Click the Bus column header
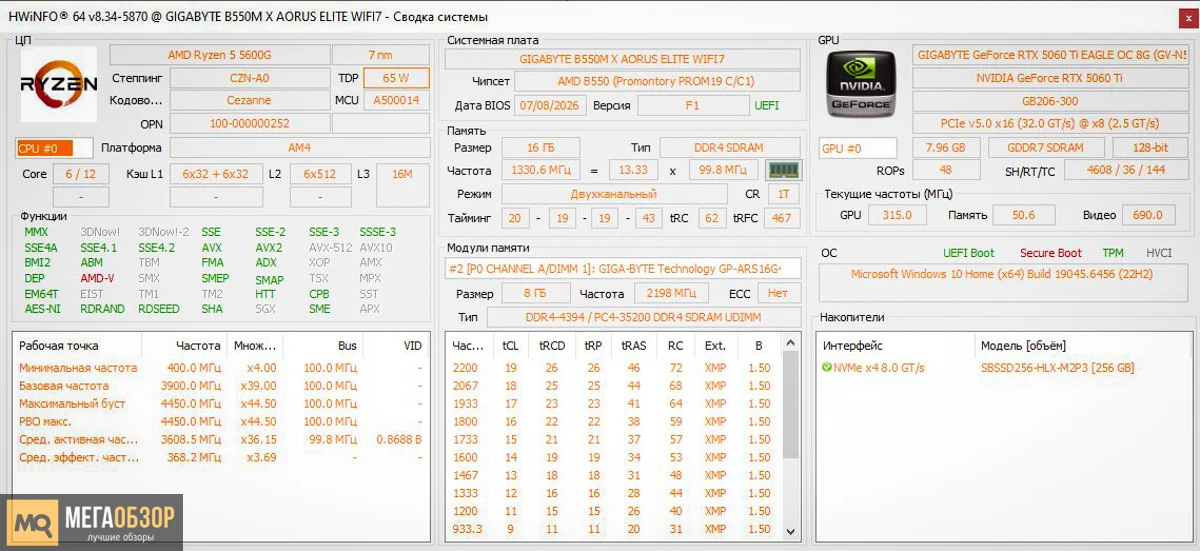 coord(322,346)
